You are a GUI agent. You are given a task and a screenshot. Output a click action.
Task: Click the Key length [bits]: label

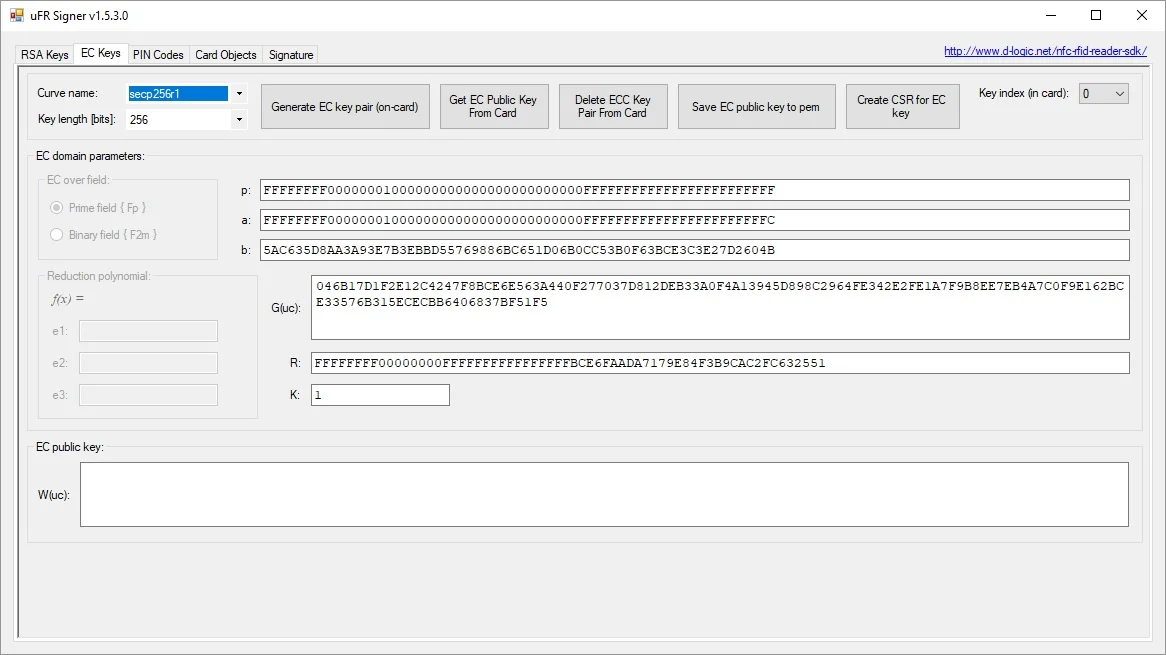coord(77,119)
